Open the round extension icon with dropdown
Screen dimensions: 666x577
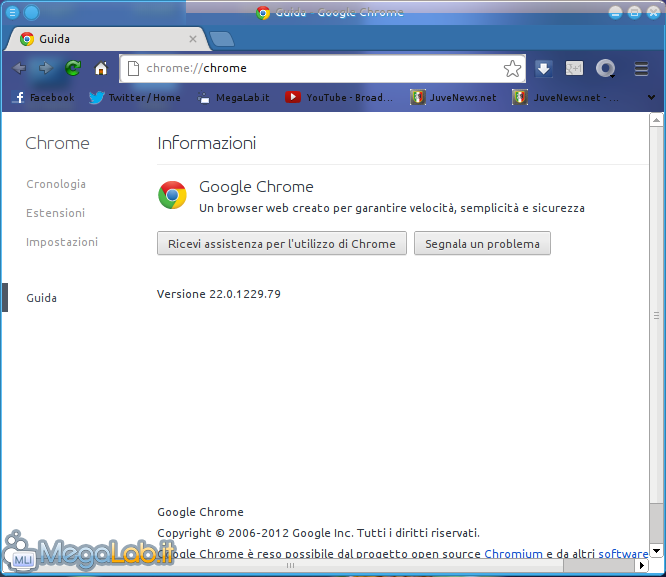coord(605,68)
